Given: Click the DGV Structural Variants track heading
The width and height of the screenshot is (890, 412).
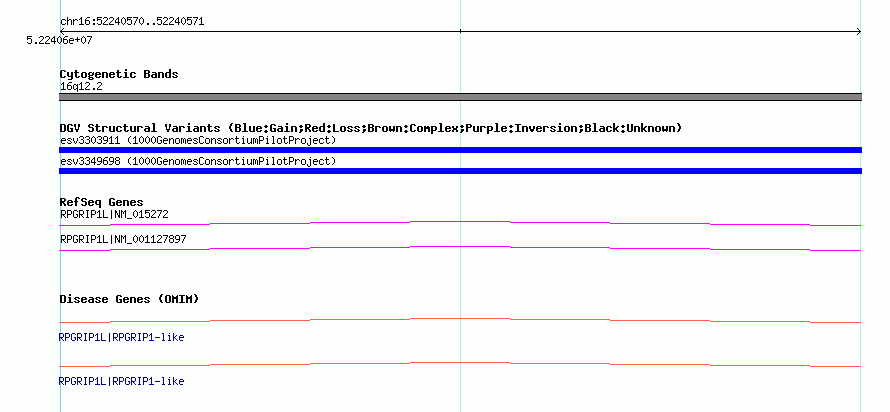Looking at the screenshot, I should pos(371,128).
